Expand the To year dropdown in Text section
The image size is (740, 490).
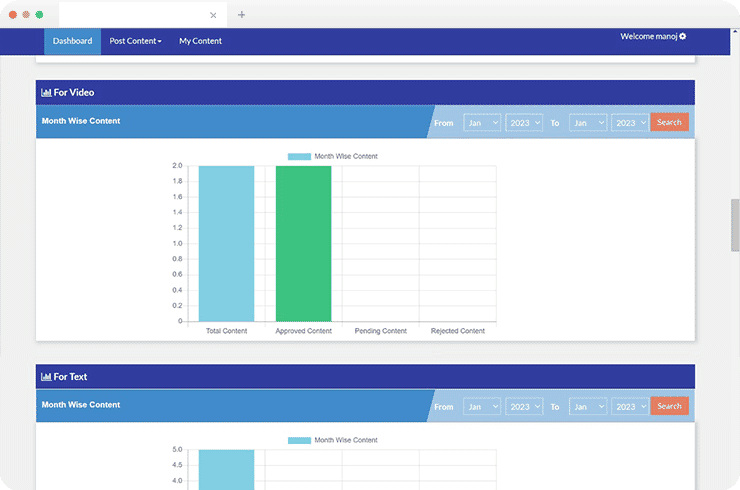[x=630, y=407]
